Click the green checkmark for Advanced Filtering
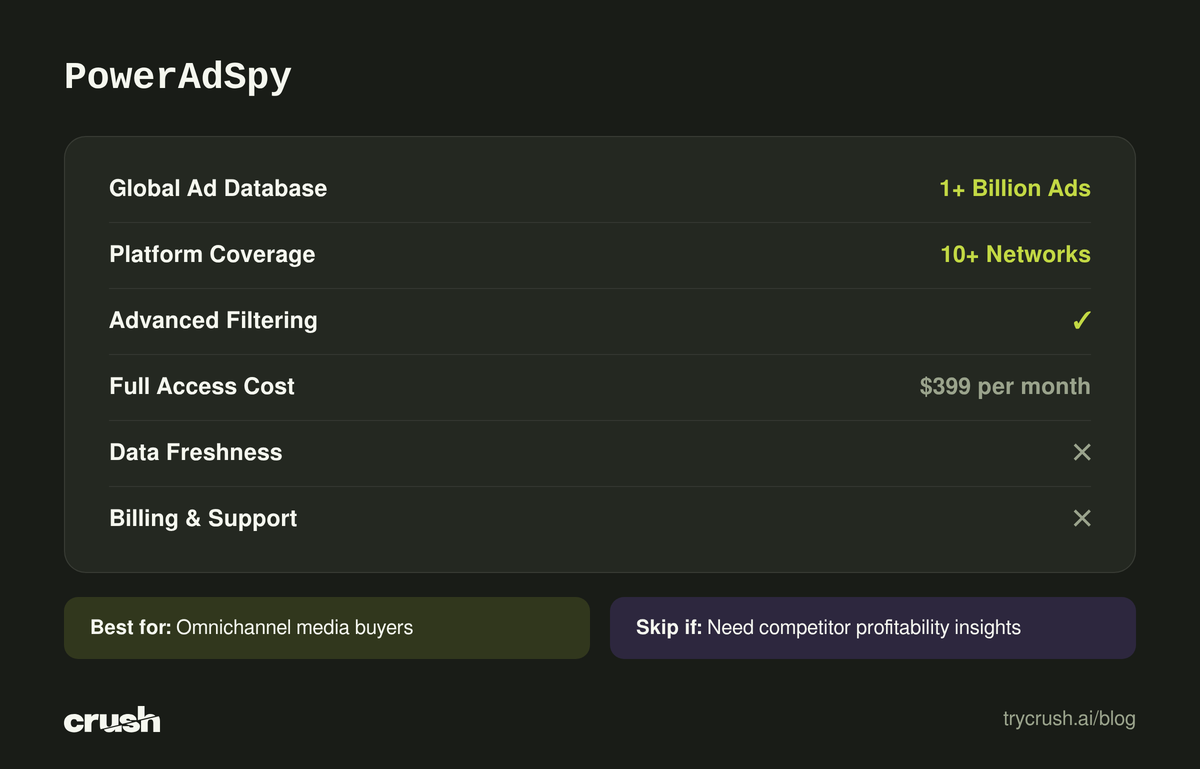This screenshot has width=1200, height=769. (x=1081, y=321)
